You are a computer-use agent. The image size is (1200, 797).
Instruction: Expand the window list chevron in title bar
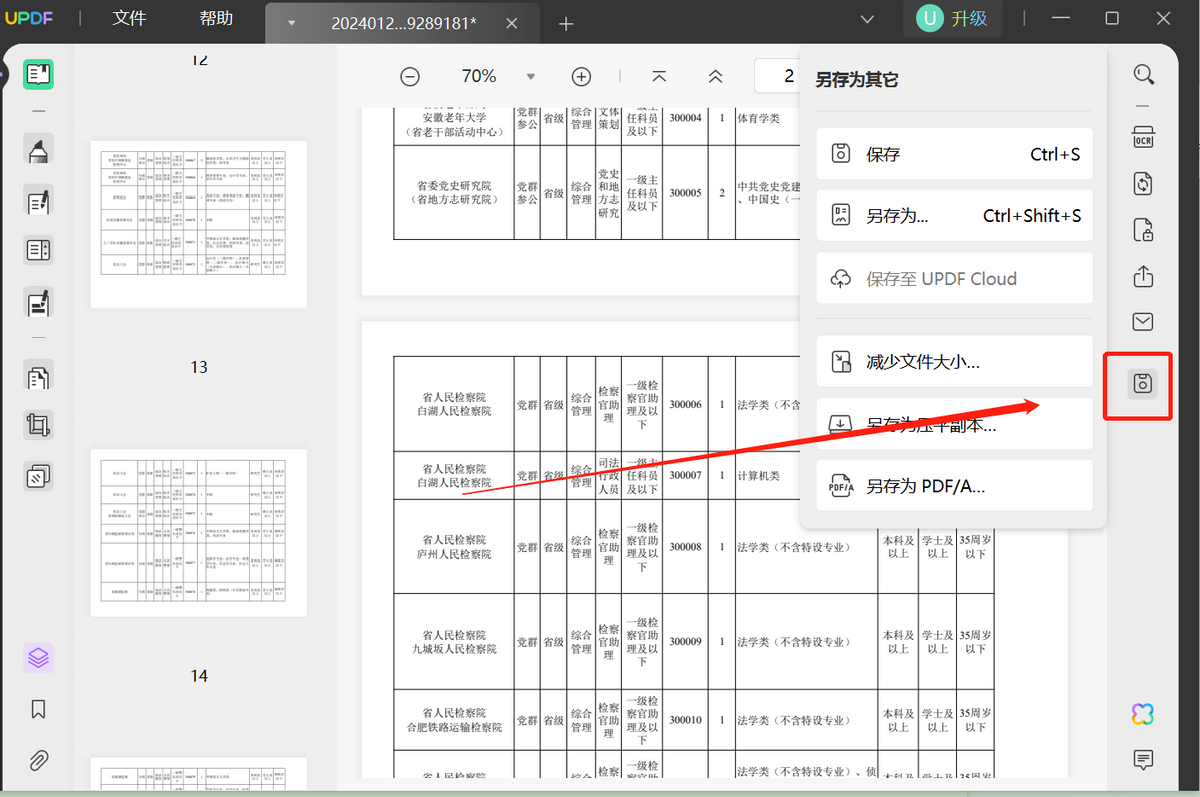[867, 19]
